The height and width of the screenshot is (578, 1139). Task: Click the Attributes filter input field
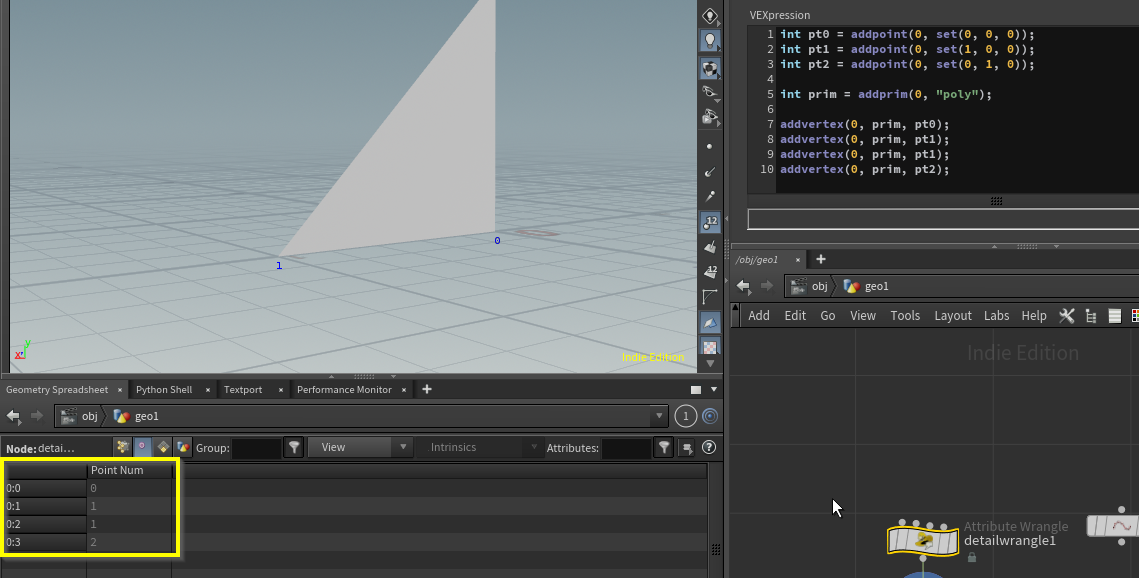pyautogui.click(x=625, y=447)
